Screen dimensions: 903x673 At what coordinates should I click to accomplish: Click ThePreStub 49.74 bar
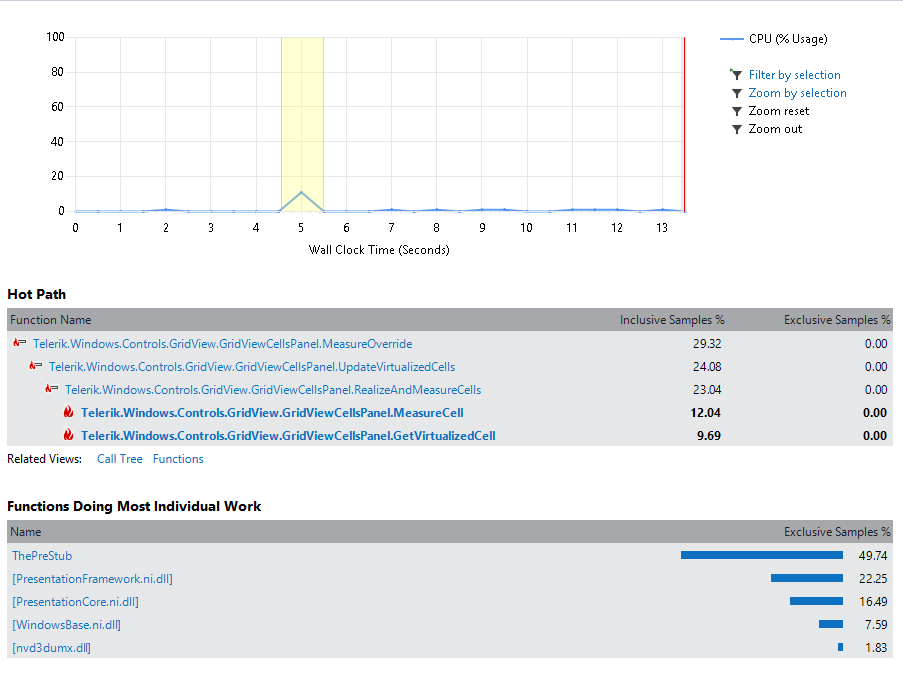point(762,555)
